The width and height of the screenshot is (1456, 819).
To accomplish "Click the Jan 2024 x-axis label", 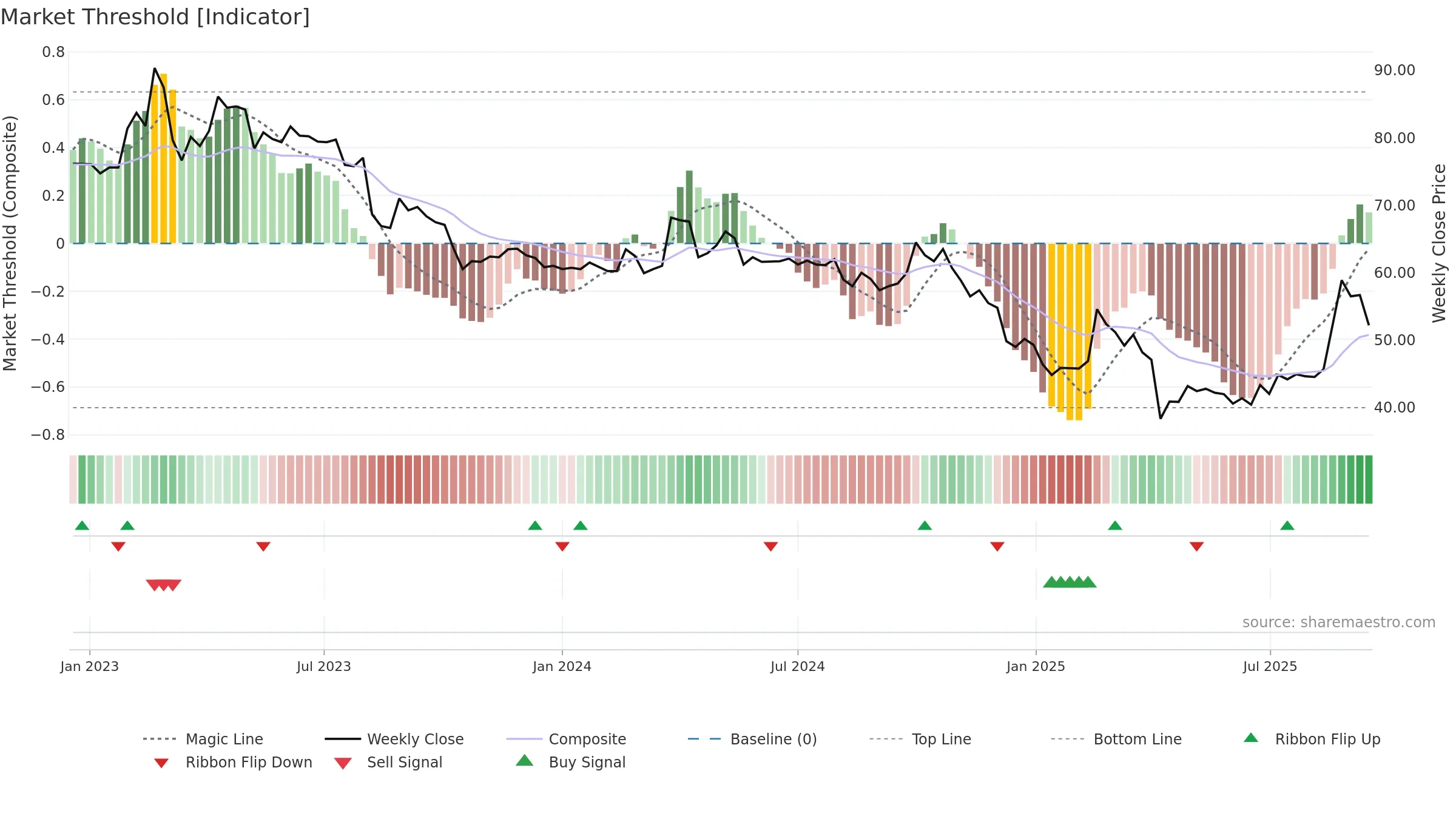I will pyautogui.click(x=562, y=666).
